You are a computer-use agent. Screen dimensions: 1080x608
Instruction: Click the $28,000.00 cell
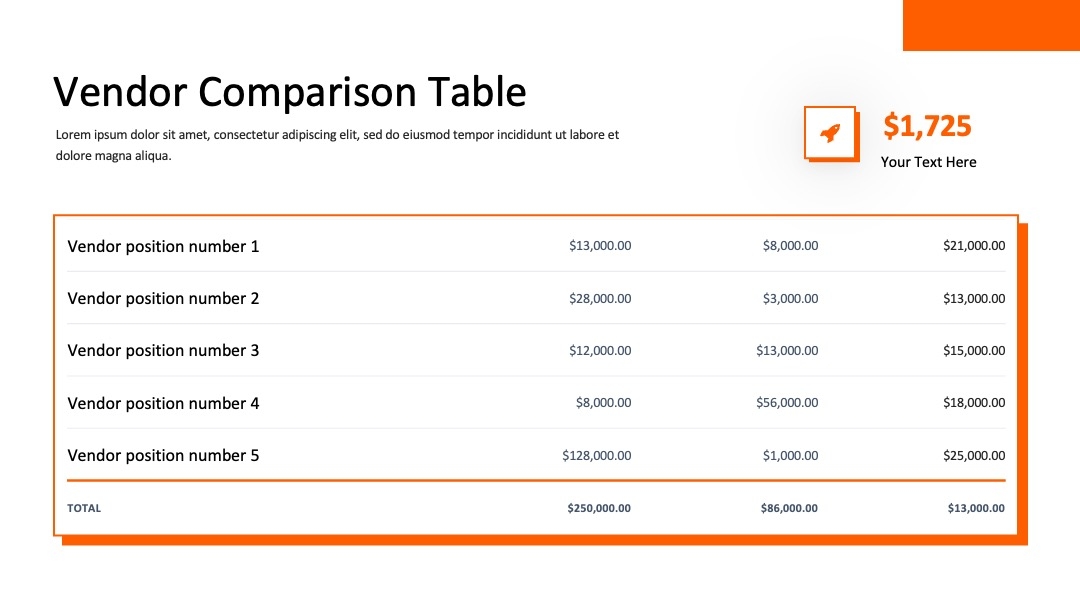[600, 298]
